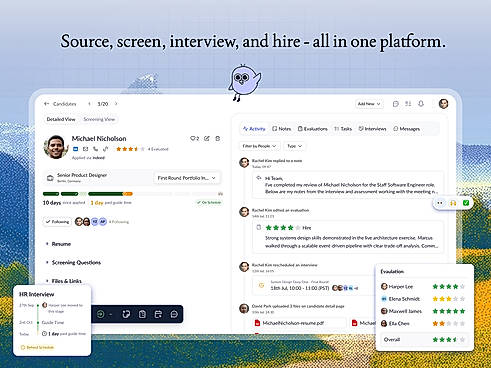
Task: Open the First Round Portfolio stage dropdown
Action: [187, 178]
